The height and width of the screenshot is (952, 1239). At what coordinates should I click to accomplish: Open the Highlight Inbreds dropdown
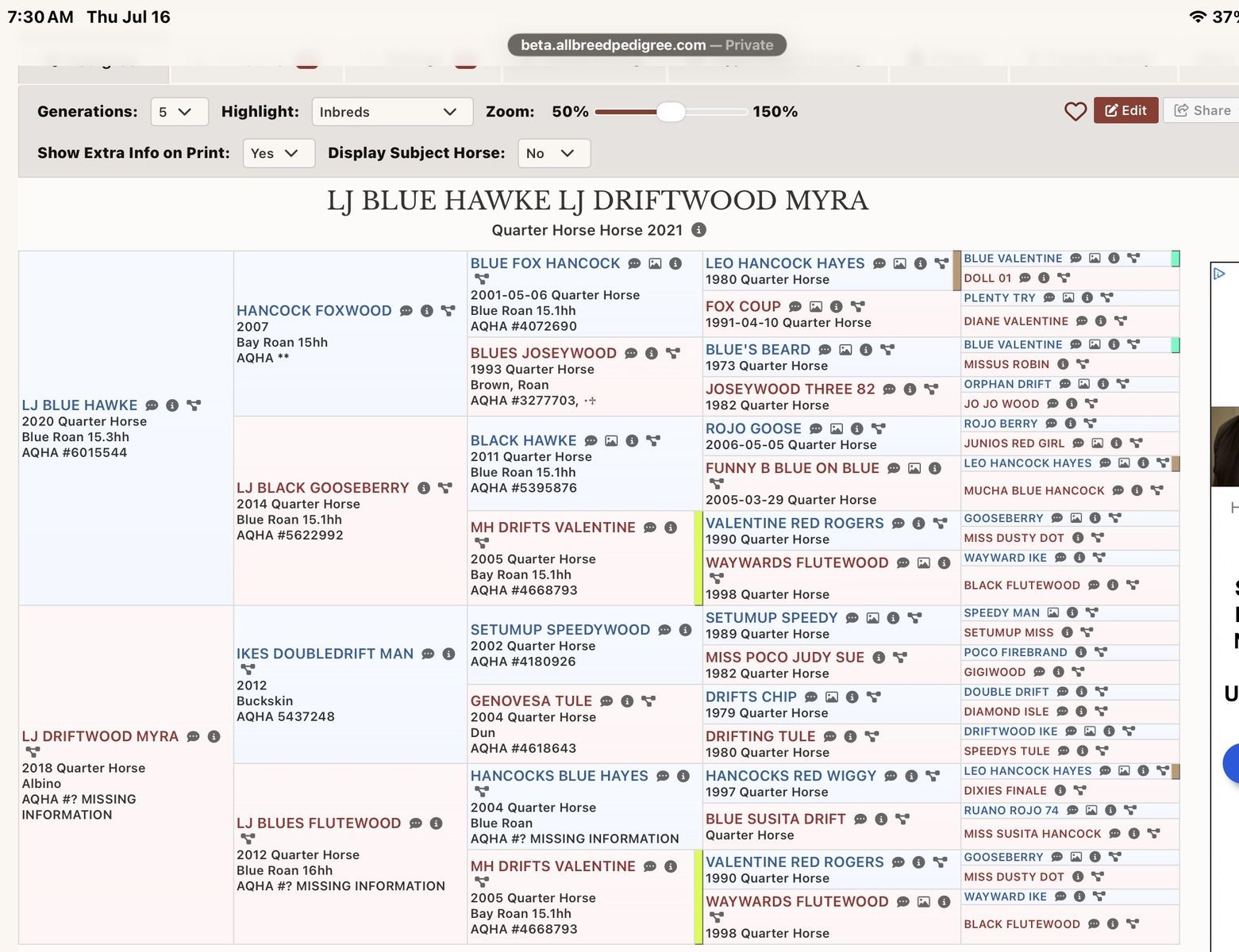(x=392, y=112)
